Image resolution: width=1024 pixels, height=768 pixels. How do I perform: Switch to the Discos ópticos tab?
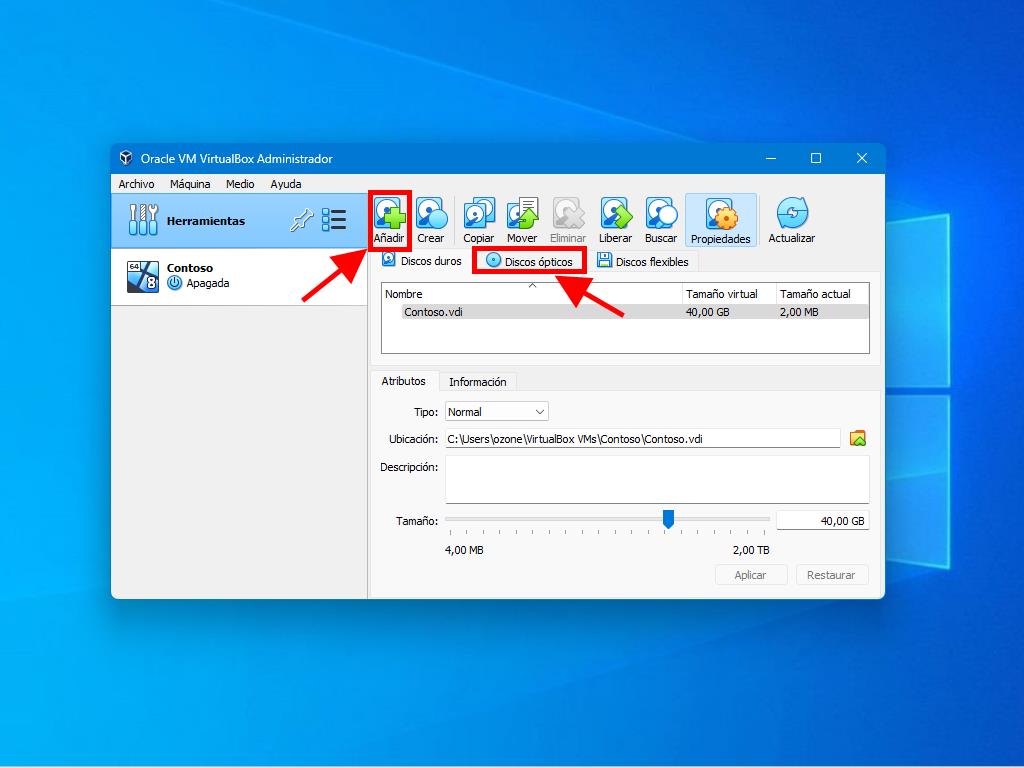click(529, 261)
